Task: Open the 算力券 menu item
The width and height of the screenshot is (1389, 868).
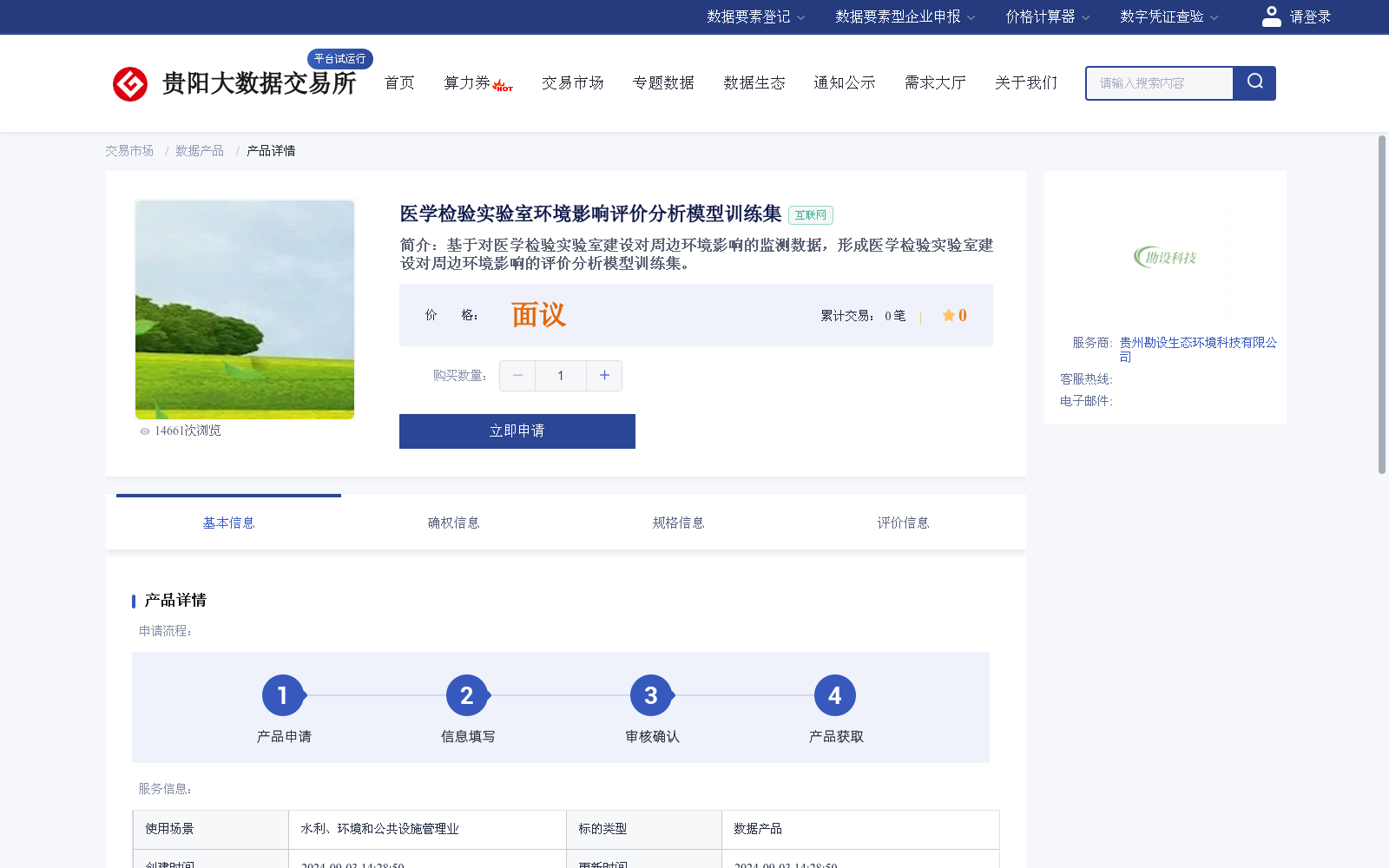Action: pyautogui.click(x=468, y=83)
